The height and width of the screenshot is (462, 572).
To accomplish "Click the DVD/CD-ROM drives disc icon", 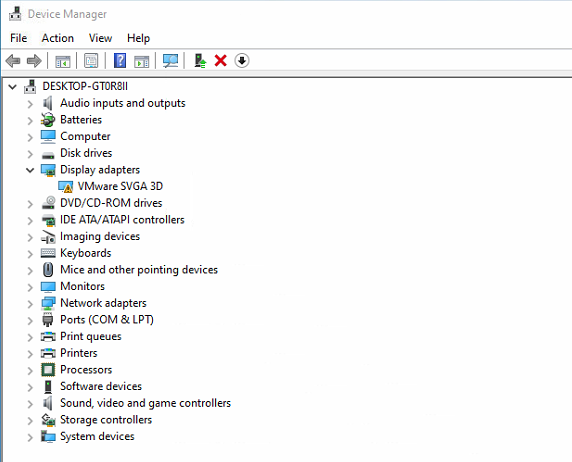I will (48, 203).
